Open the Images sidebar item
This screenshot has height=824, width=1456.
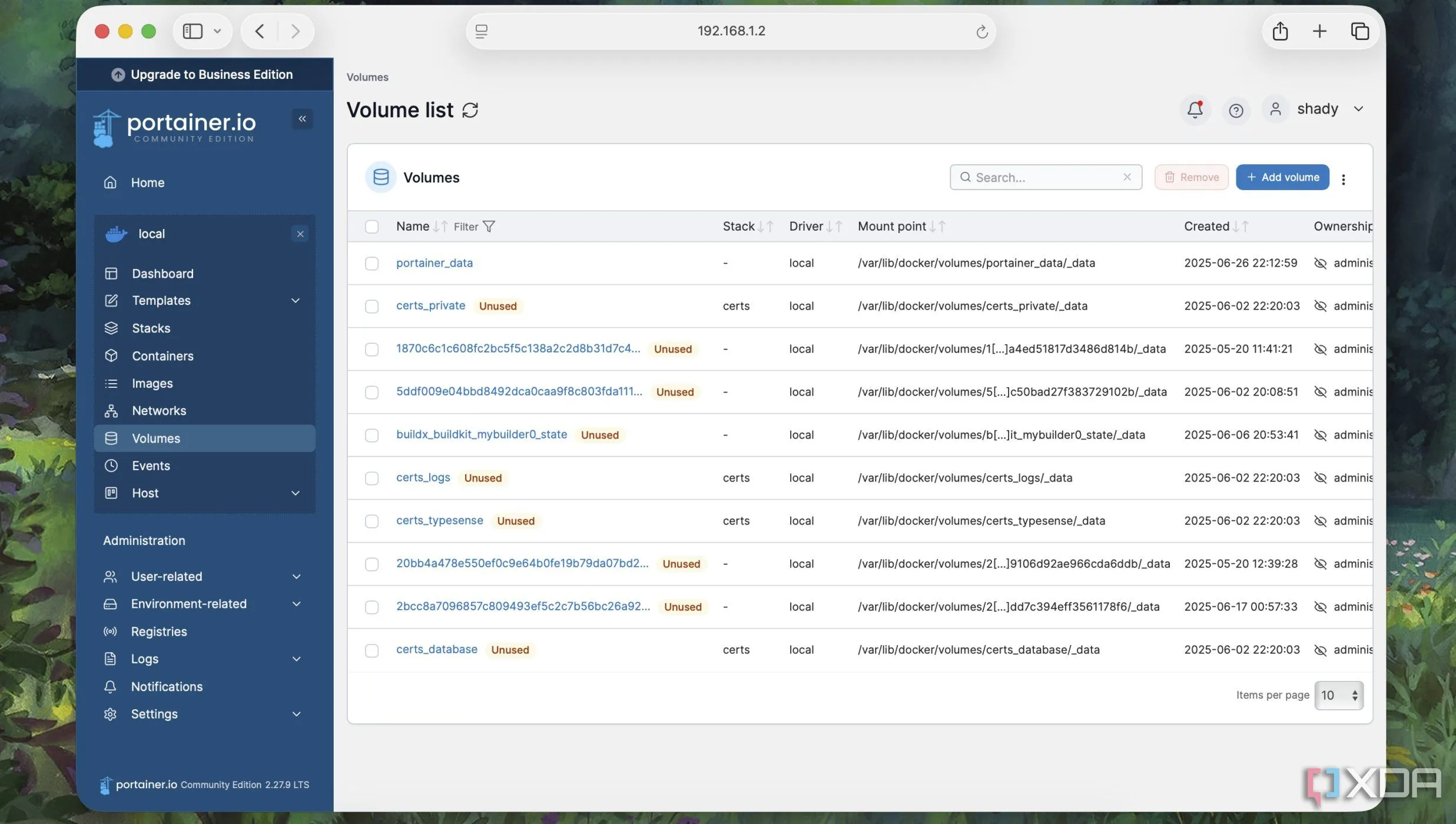(152, 384)
